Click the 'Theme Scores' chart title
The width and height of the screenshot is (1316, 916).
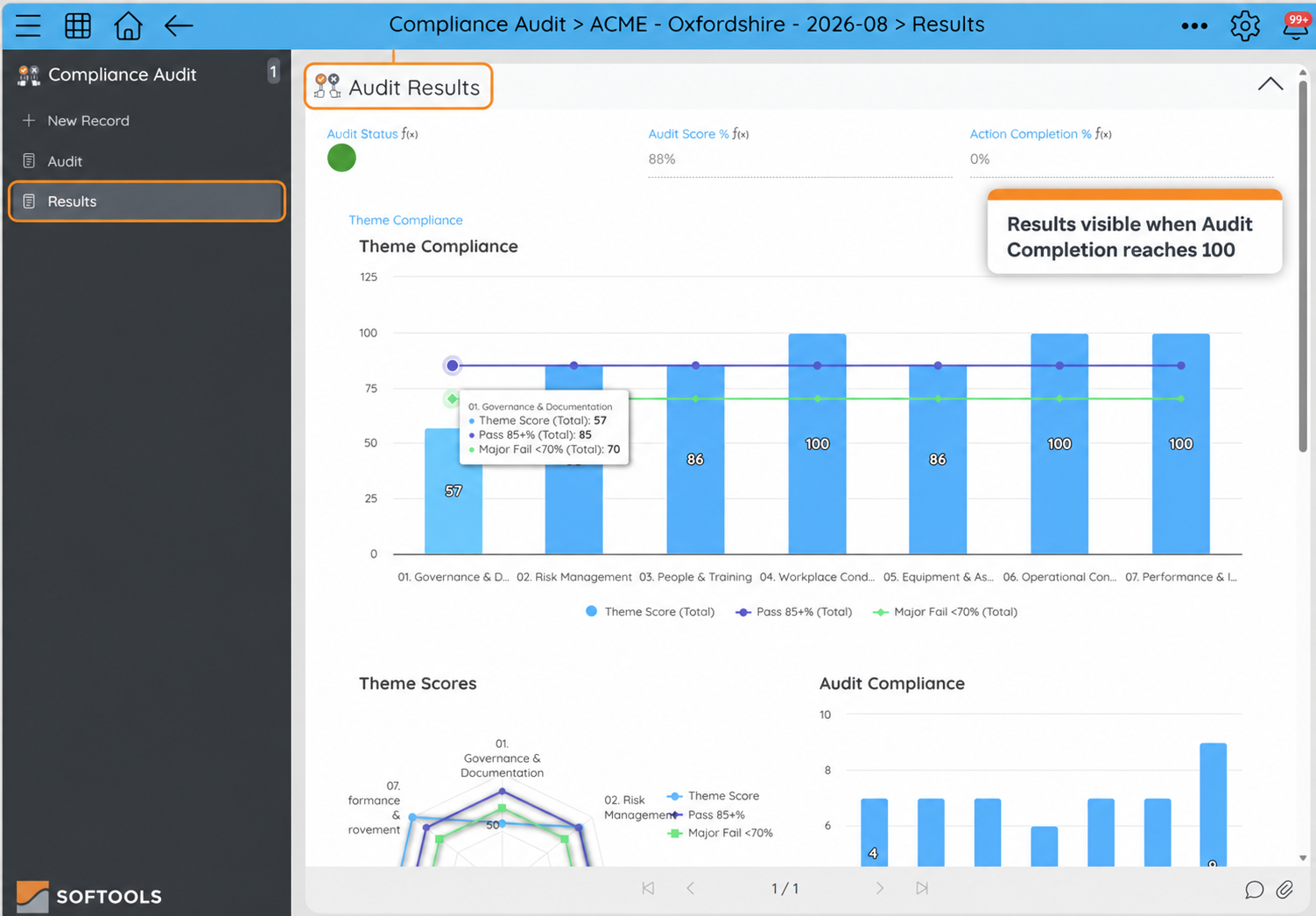tap(418, 683)
